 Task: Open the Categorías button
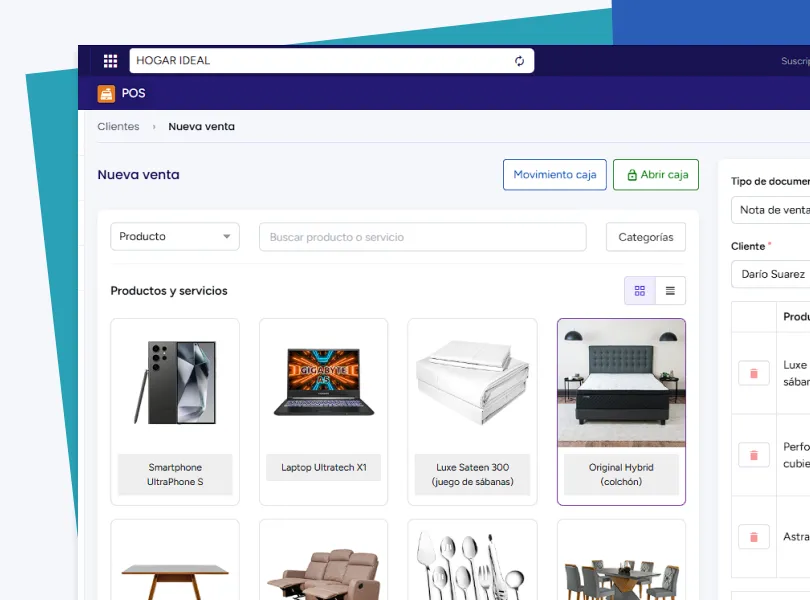[646, 237]
